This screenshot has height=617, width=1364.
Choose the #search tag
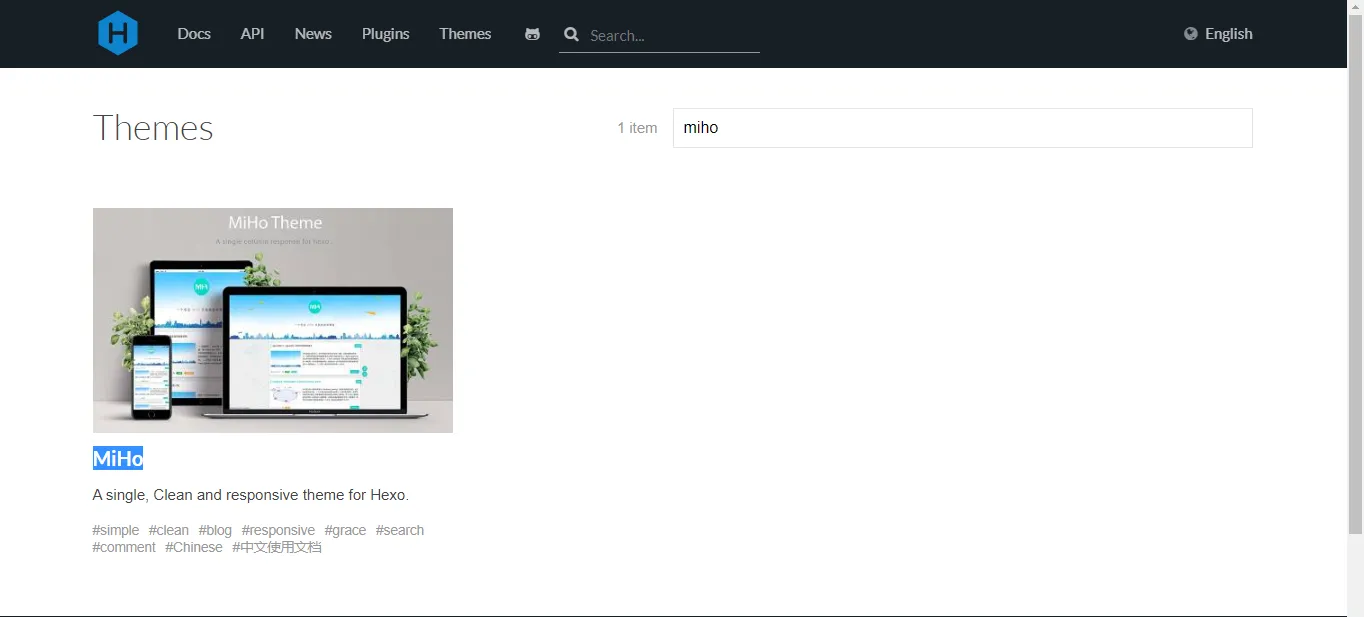point(400,530)
